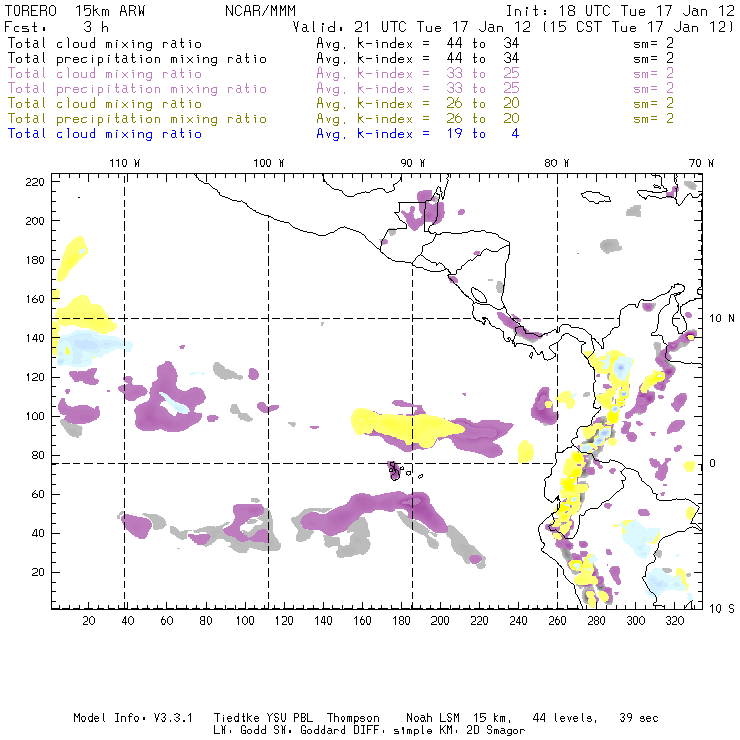The width and height of the screenshot is (740, 740).
Task: Click the "(15 CST Tue 17 Jan 12)" text
Action: click(x=638, y=27)
